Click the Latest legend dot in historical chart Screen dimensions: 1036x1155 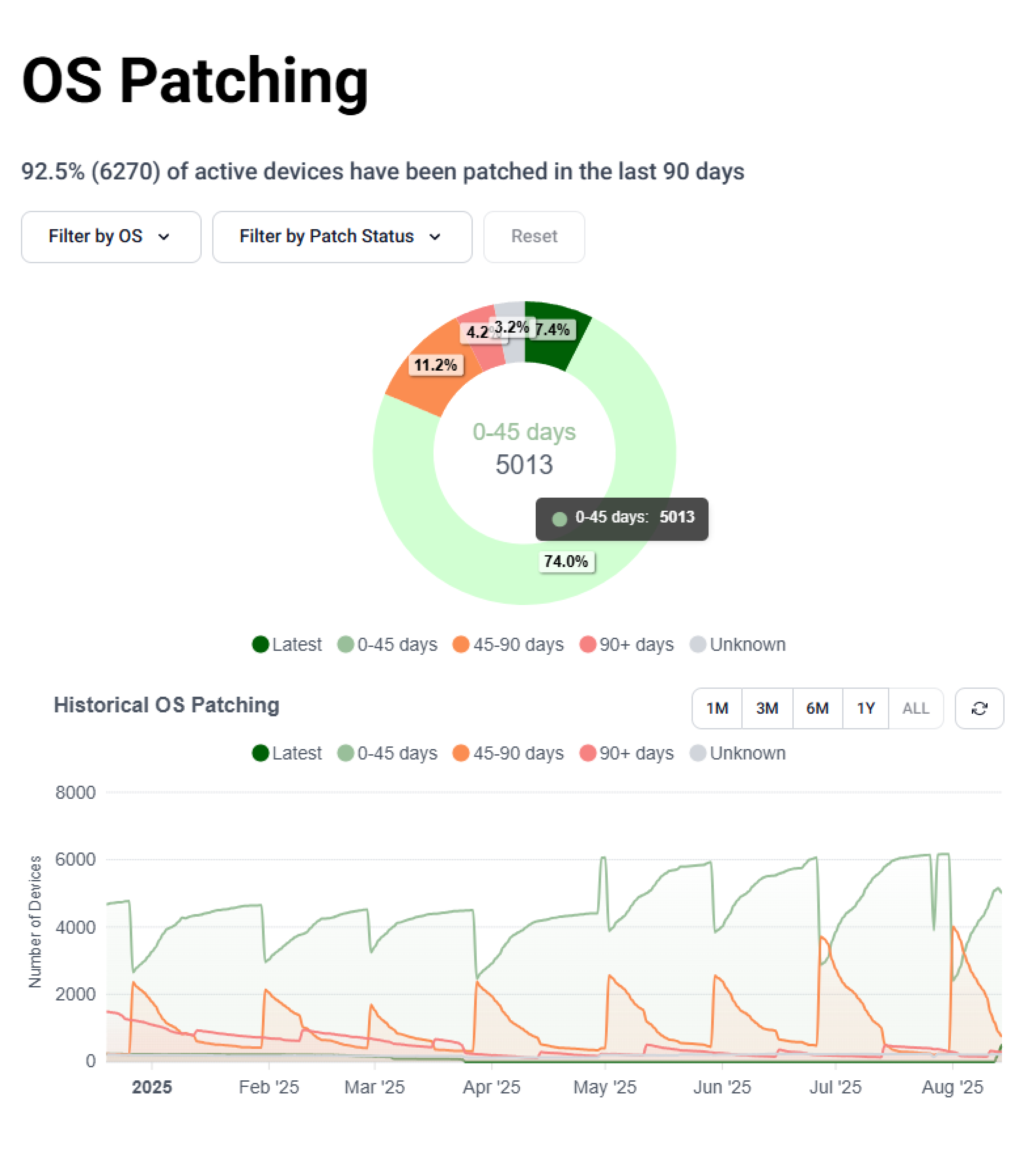point(260,753)
